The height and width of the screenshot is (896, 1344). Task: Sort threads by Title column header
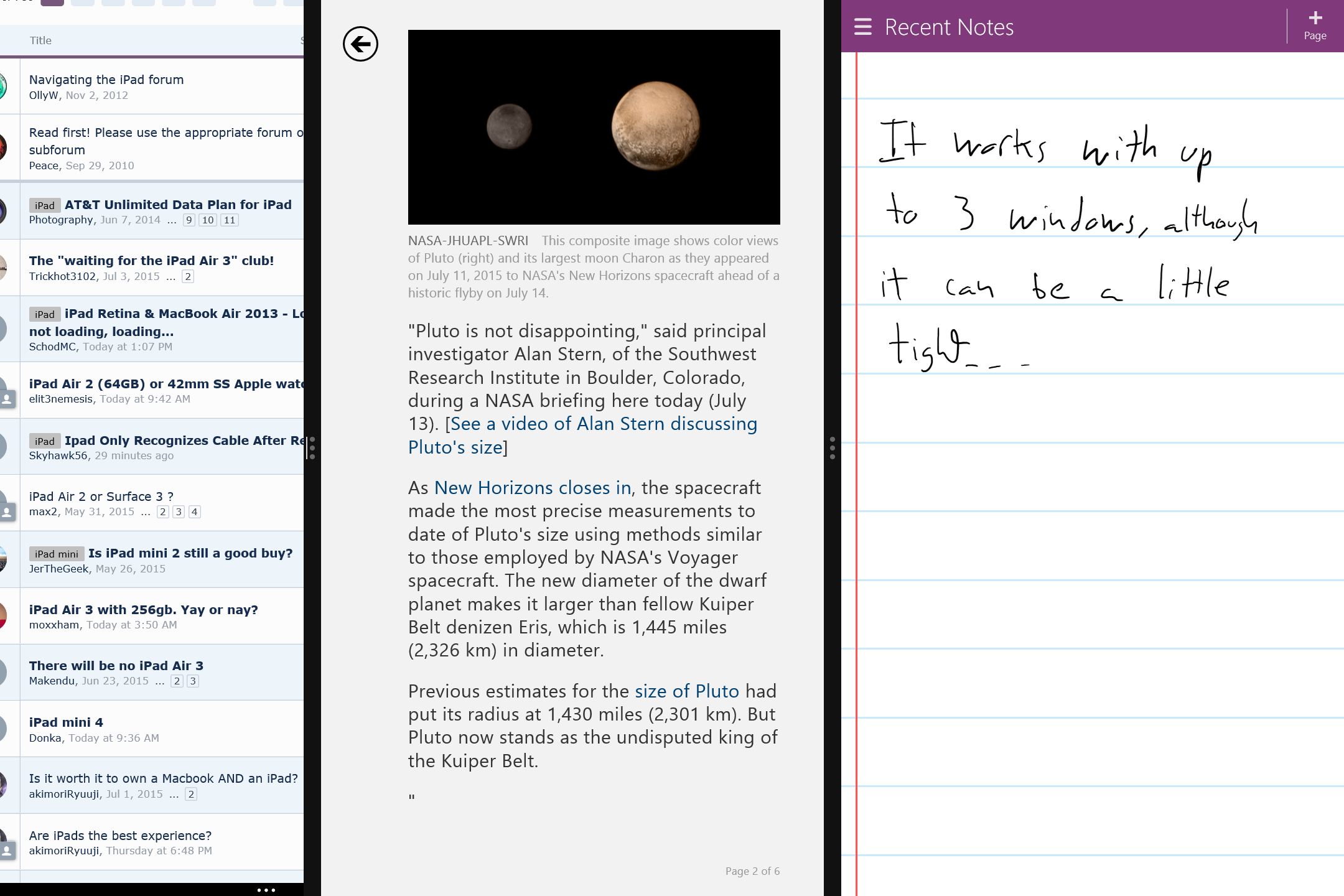[x=40, y=40]
